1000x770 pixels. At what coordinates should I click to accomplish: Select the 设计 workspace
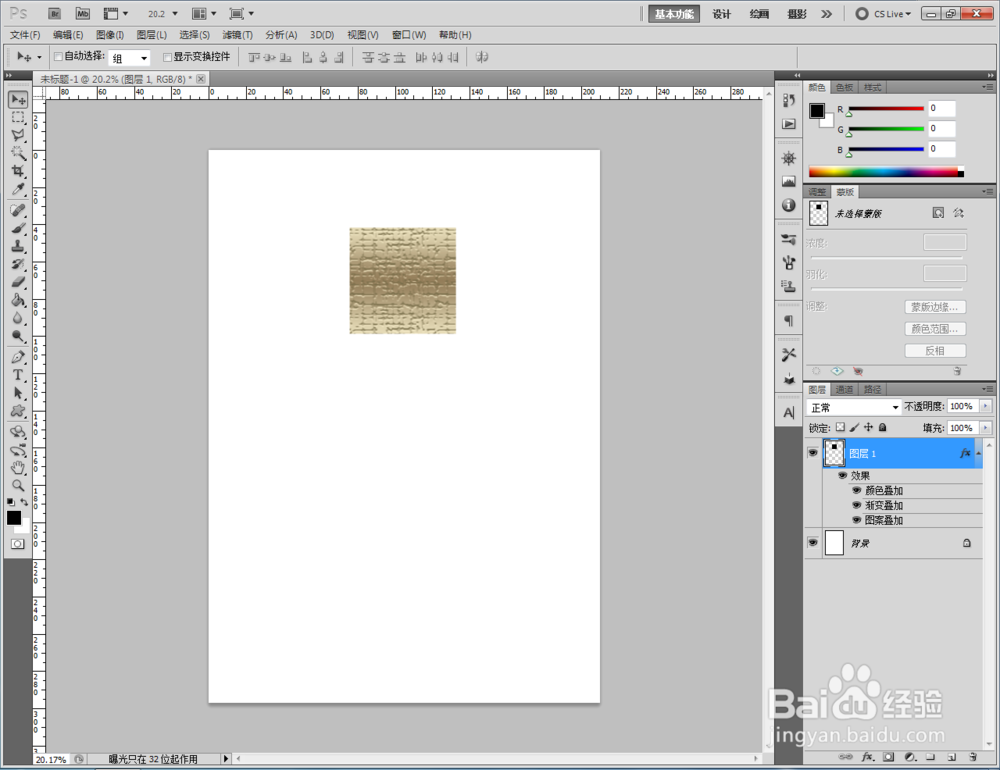722,14
